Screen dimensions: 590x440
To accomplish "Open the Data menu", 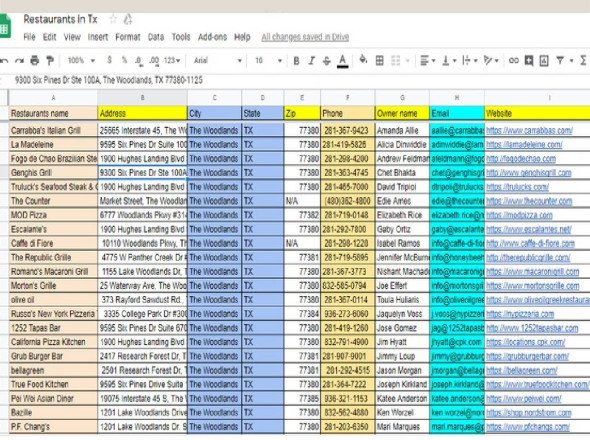I will tap(156, 37).
